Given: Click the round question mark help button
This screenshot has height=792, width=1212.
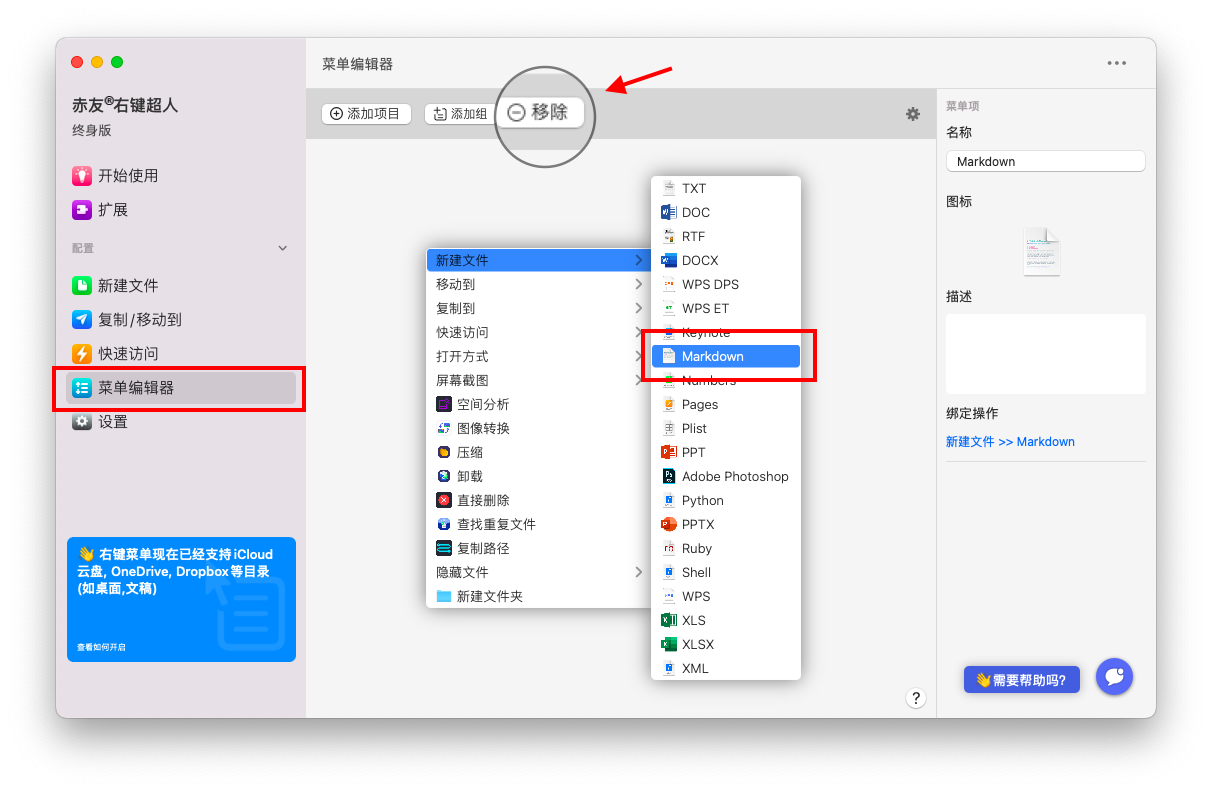Looking at the screenshot, I should coord(916,698).
